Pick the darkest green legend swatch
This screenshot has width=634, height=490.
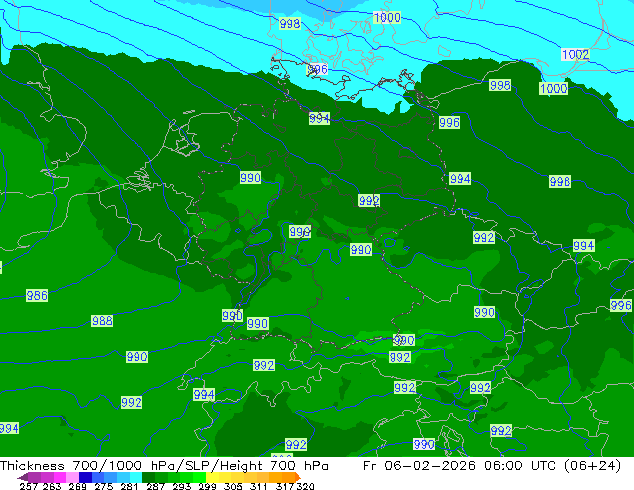148,477
